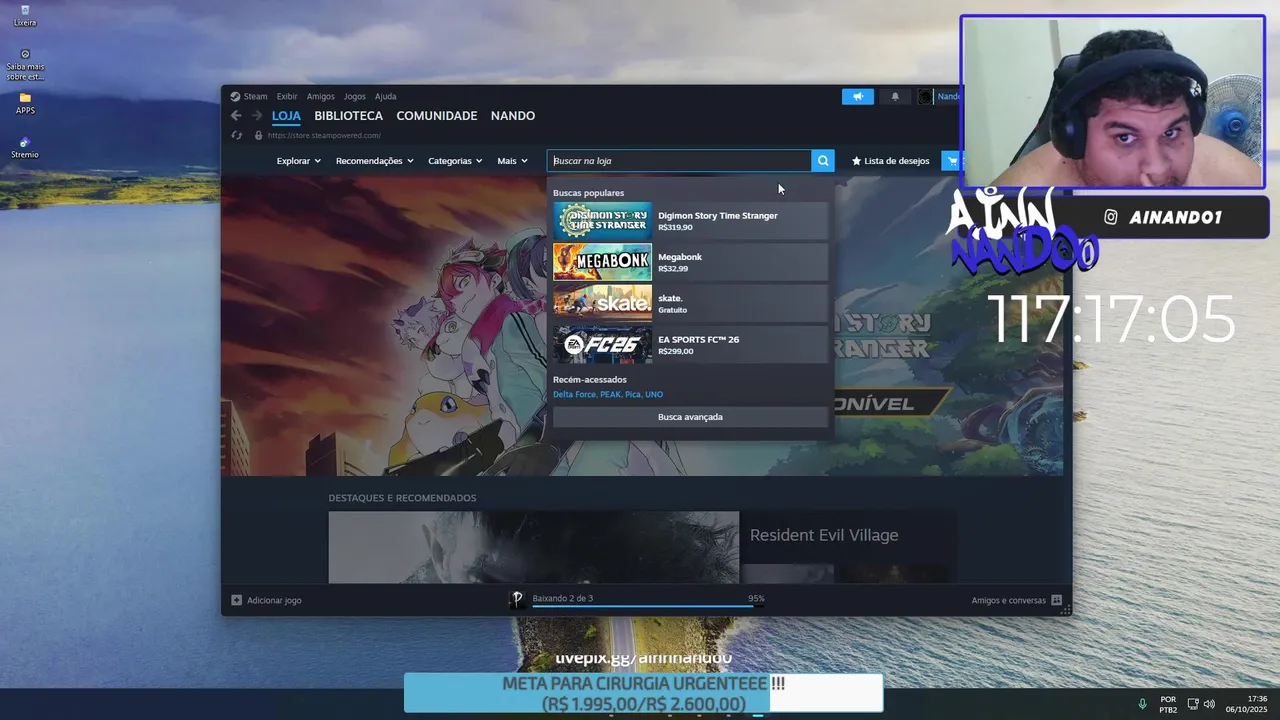Open the bell notifications icon

895,97
